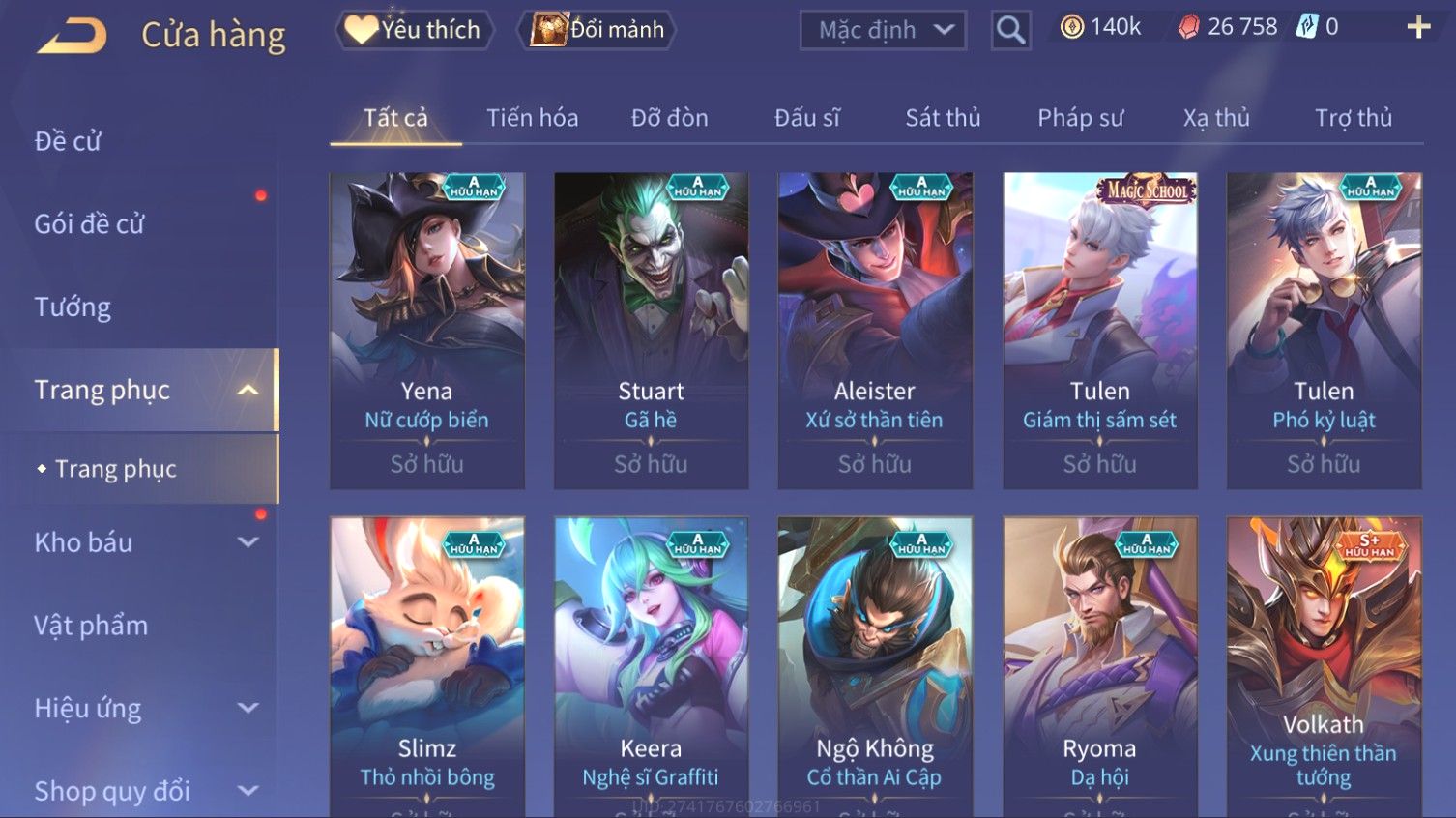Switch to the Sát thủ tab
1456x818 pixels.
click(x=943, y=118)
